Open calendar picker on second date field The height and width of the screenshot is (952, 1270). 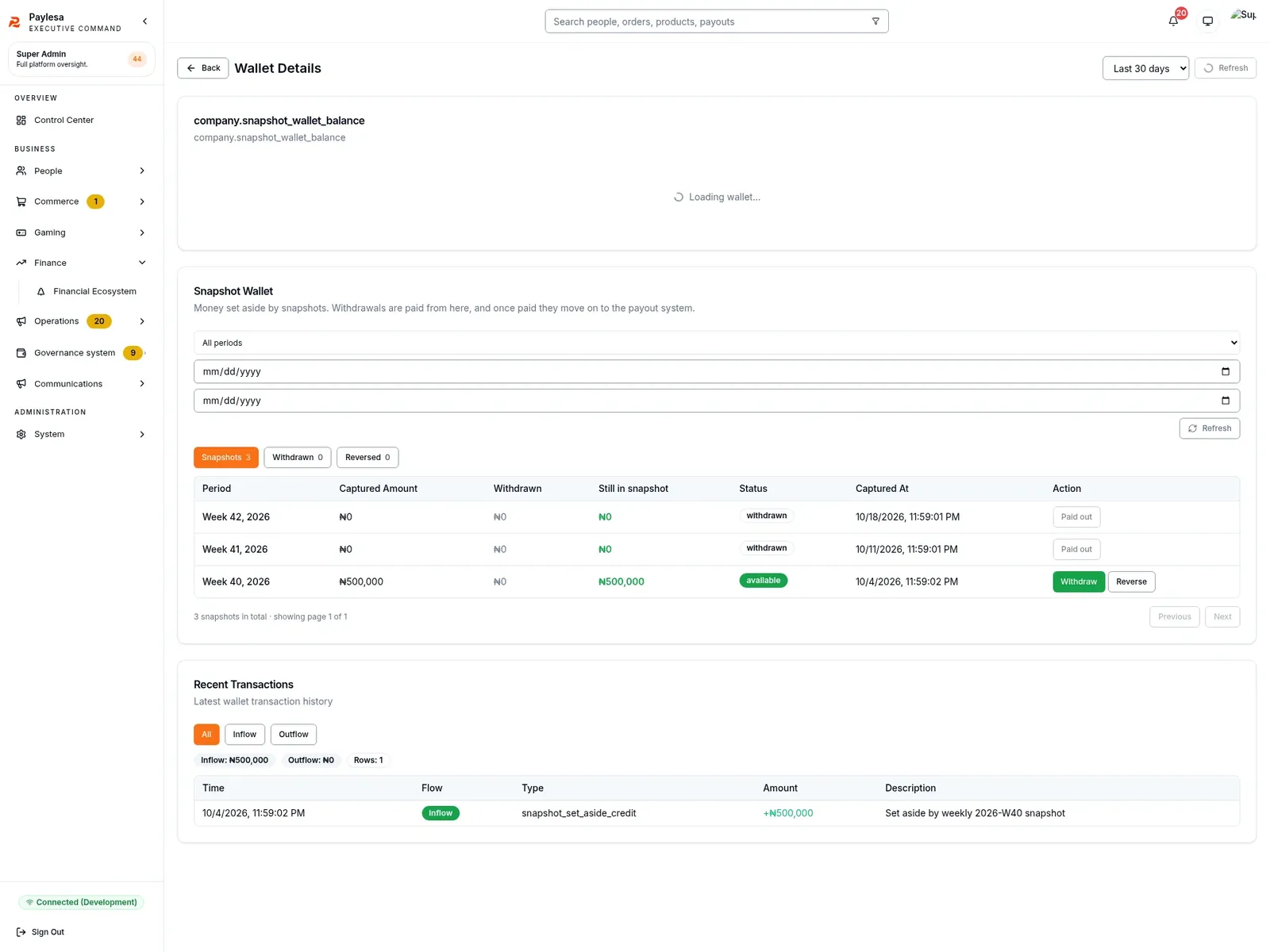(1226, 401)
